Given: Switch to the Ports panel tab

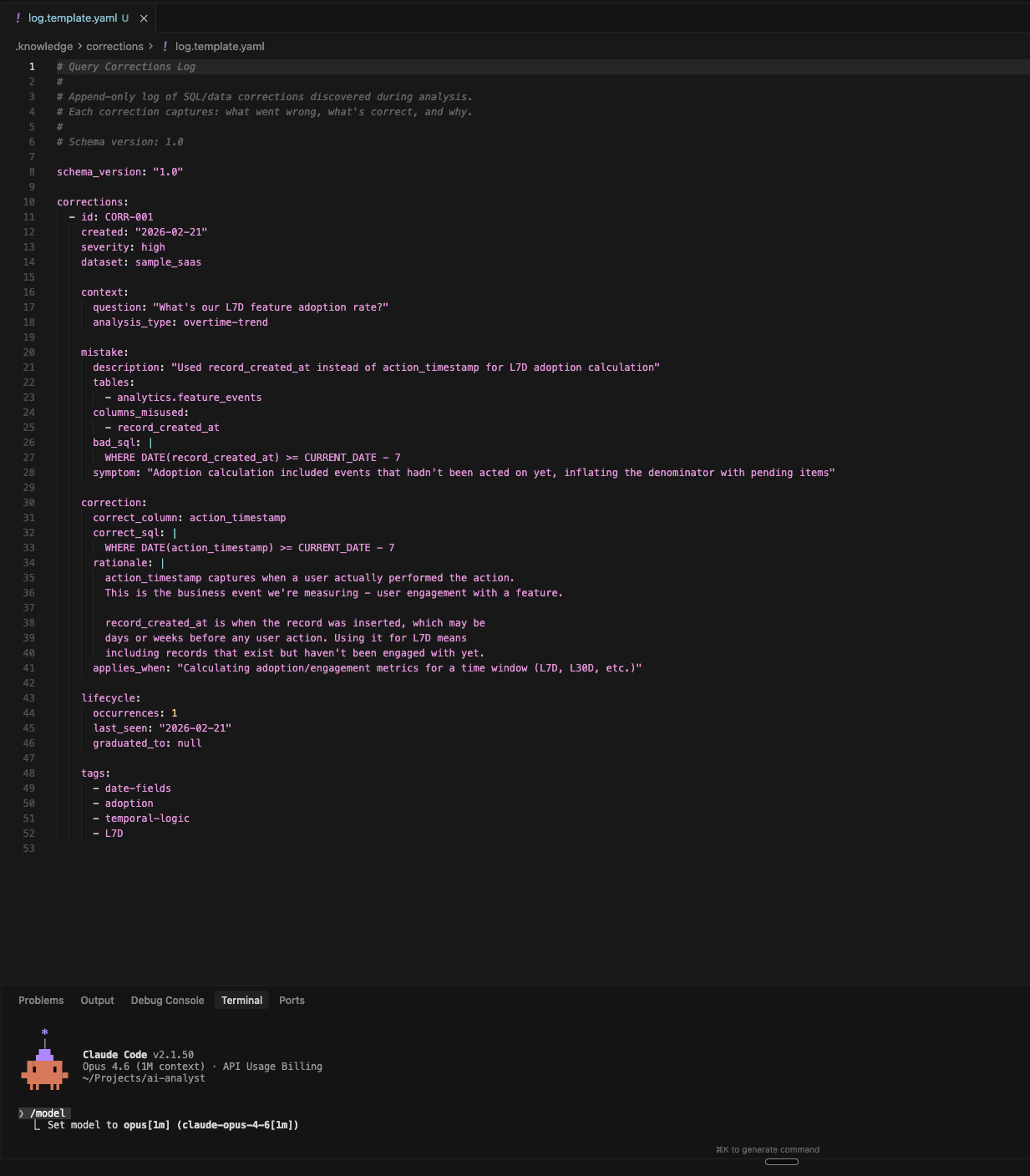Looking at the screenshot, I should coord(292,1000).
